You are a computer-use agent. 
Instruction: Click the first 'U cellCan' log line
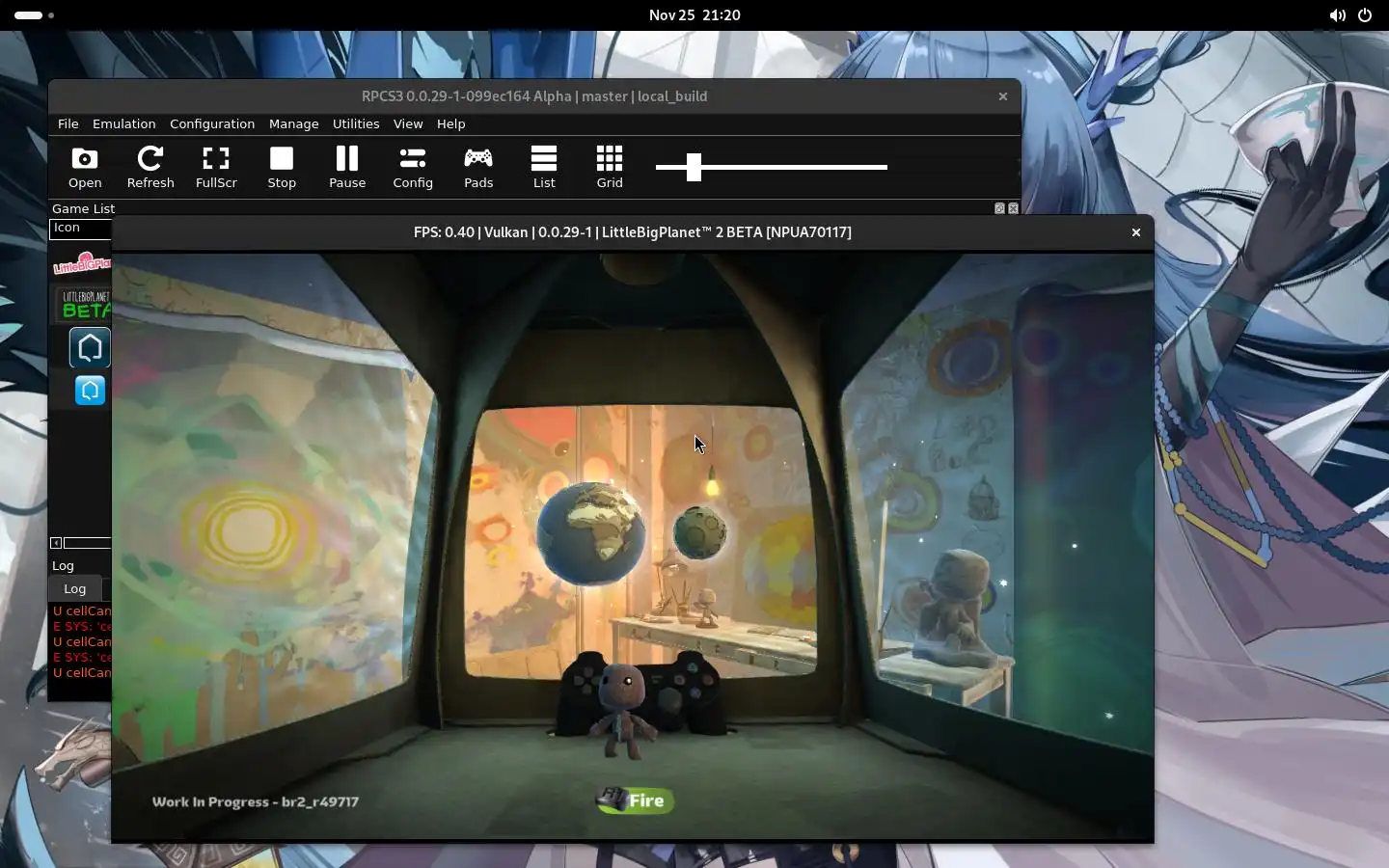[x=82, y=610]
